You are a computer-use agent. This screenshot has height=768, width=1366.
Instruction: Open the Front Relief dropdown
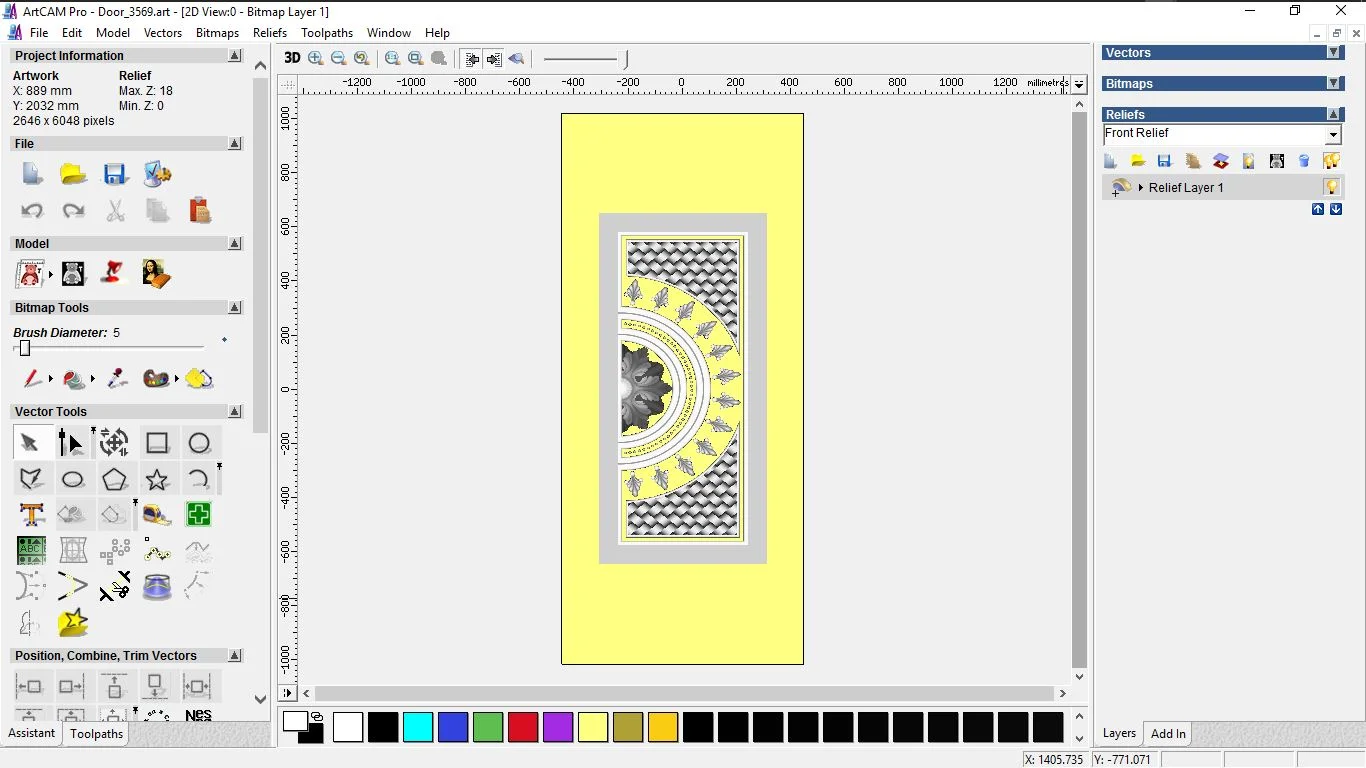click(x=1333, y=135)
